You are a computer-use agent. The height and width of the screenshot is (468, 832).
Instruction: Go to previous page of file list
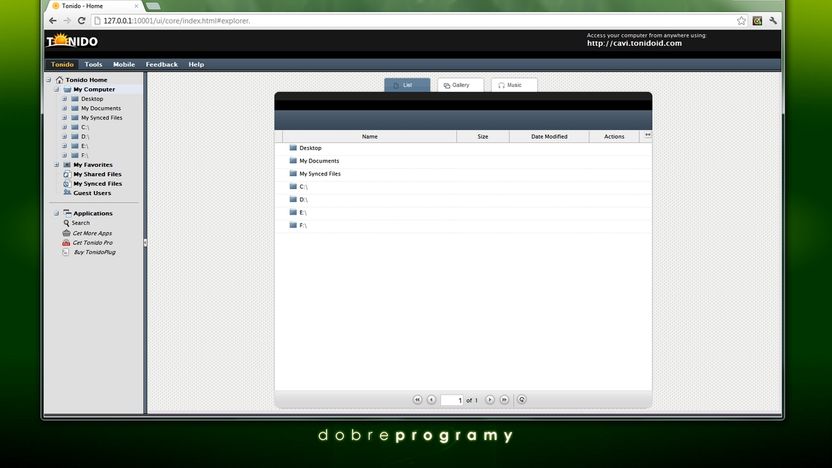(x=431, y=400)
